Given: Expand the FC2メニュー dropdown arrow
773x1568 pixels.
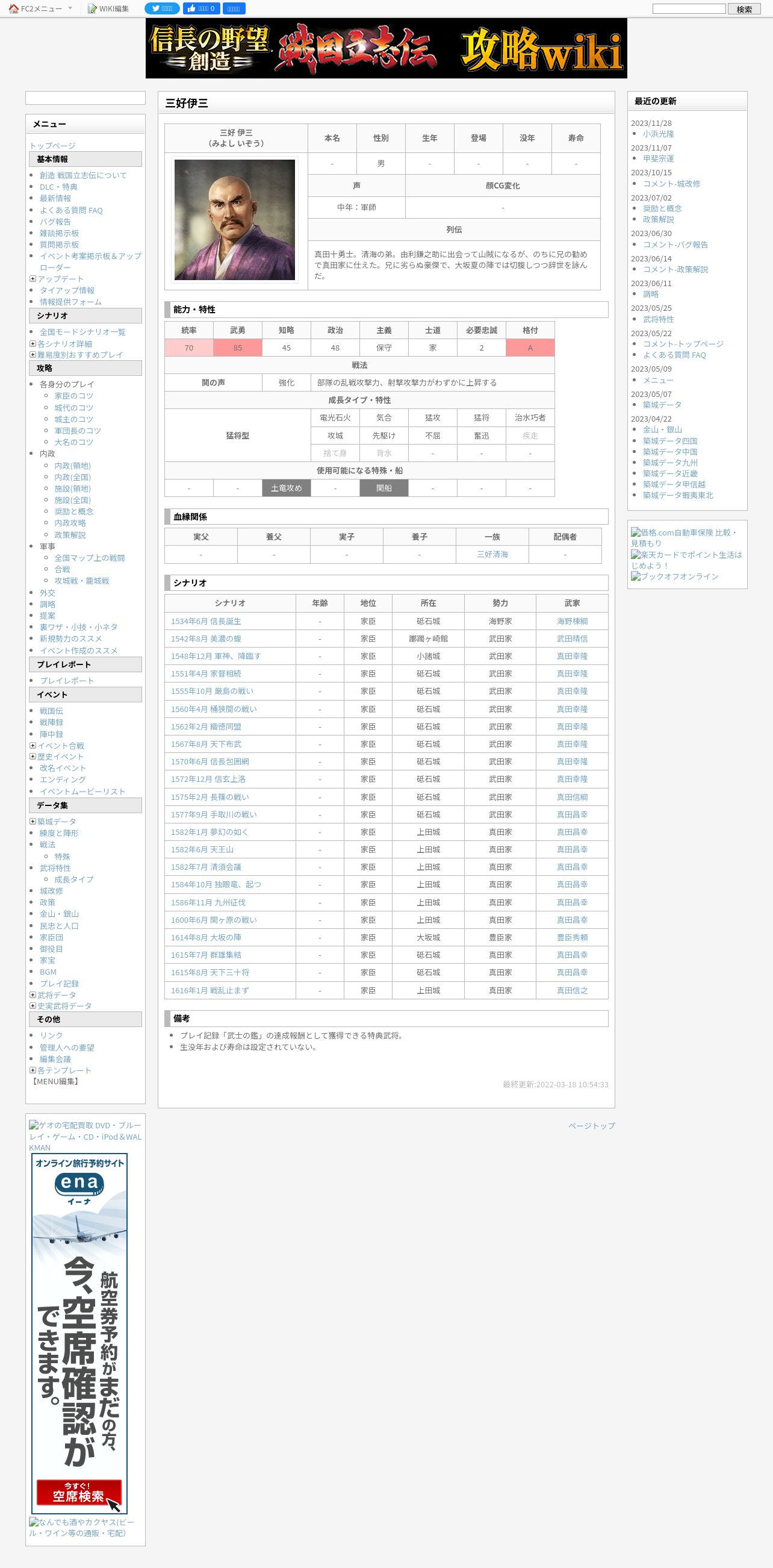Looking at the screenshot, I should [x=70, y=8].
